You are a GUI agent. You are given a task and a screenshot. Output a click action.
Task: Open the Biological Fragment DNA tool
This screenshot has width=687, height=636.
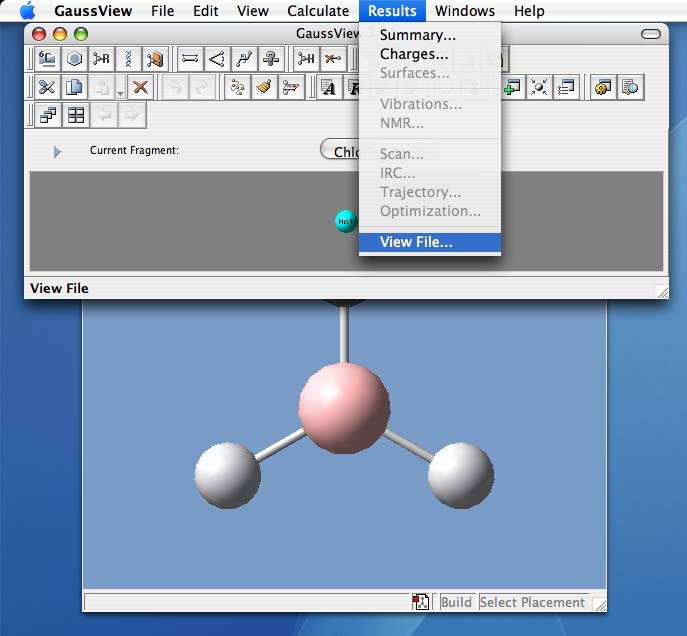pyautogui.click(x=128, y=59)
